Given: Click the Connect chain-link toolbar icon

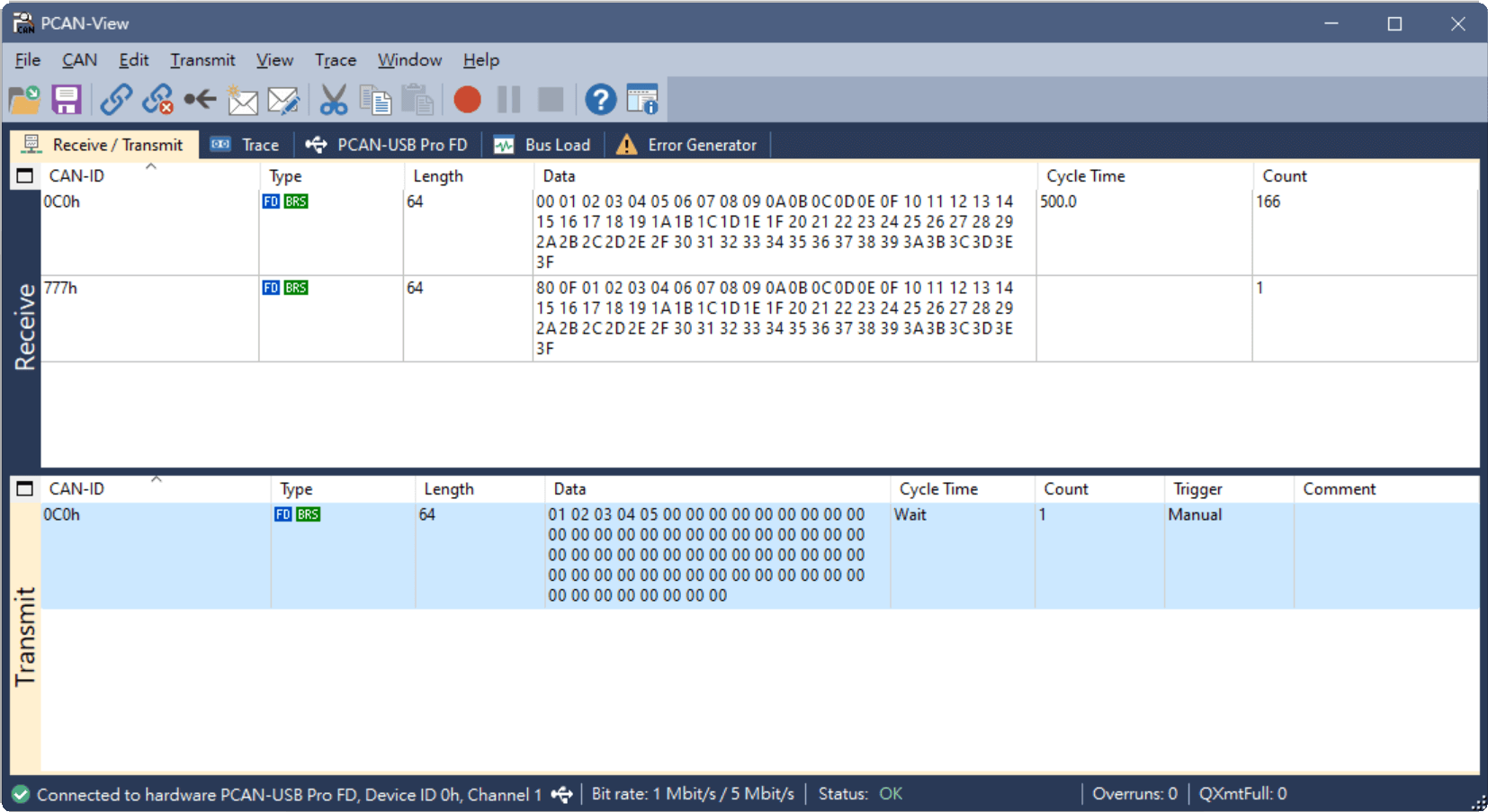Looking at the screenshot, I should pos(116,99).
